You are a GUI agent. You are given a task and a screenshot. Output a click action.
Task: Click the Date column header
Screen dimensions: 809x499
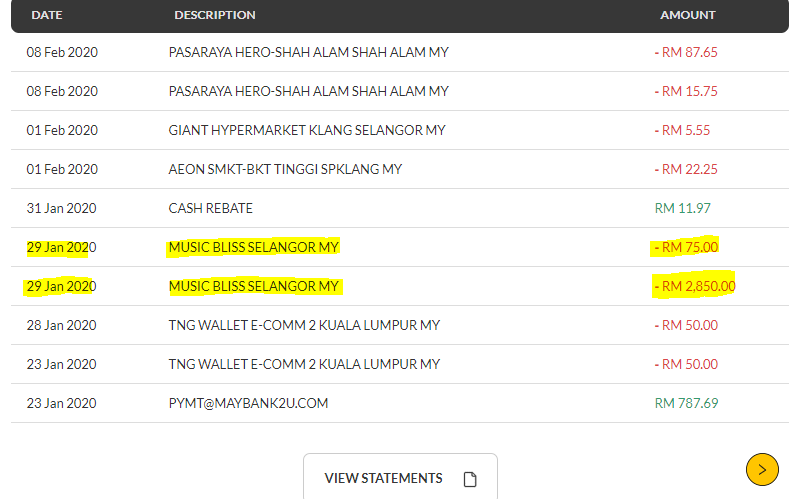[x=48, y=15]
